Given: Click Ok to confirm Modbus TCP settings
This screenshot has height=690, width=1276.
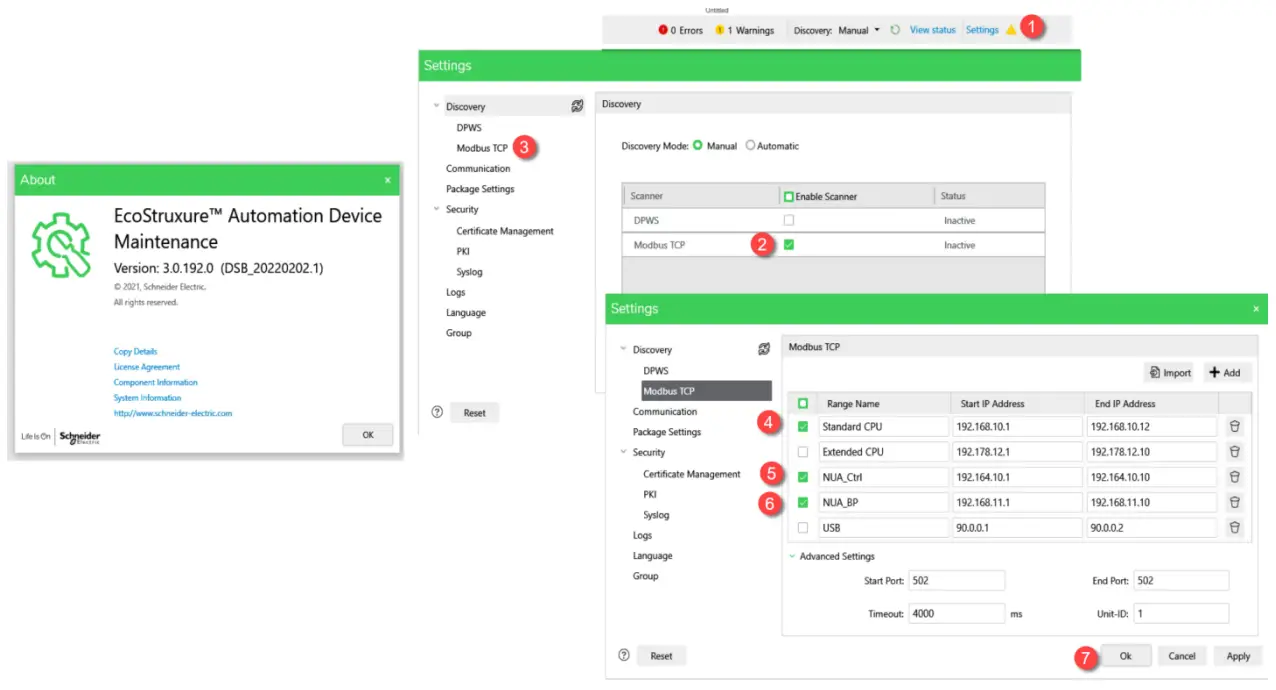Looking at the screenshot, I should 1125,656.
